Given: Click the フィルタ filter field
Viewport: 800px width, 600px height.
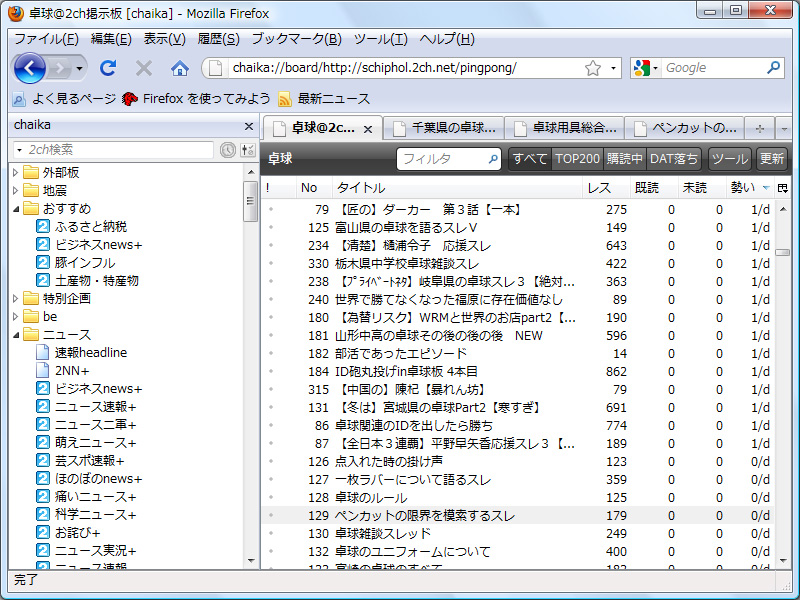Looking at the screenshot, I should click(449, 159).
